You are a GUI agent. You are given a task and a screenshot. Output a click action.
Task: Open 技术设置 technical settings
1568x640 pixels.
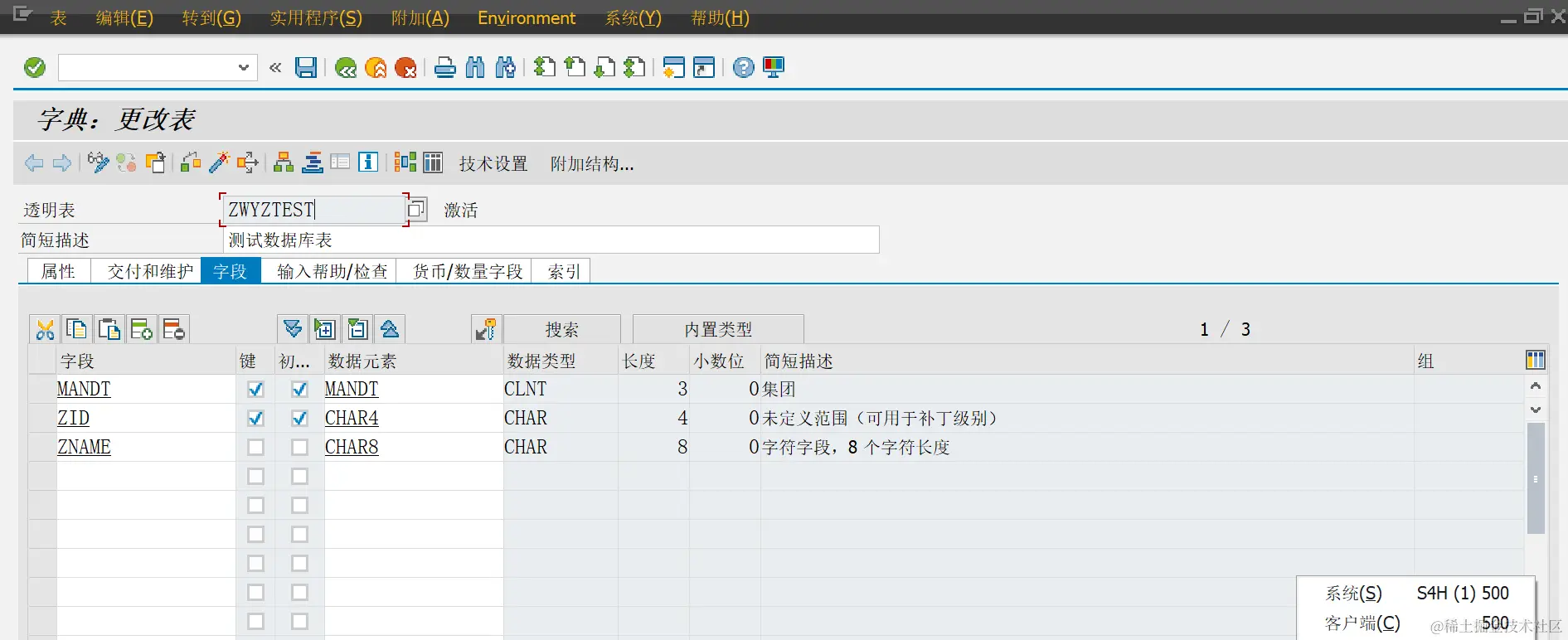click(493, 164)
